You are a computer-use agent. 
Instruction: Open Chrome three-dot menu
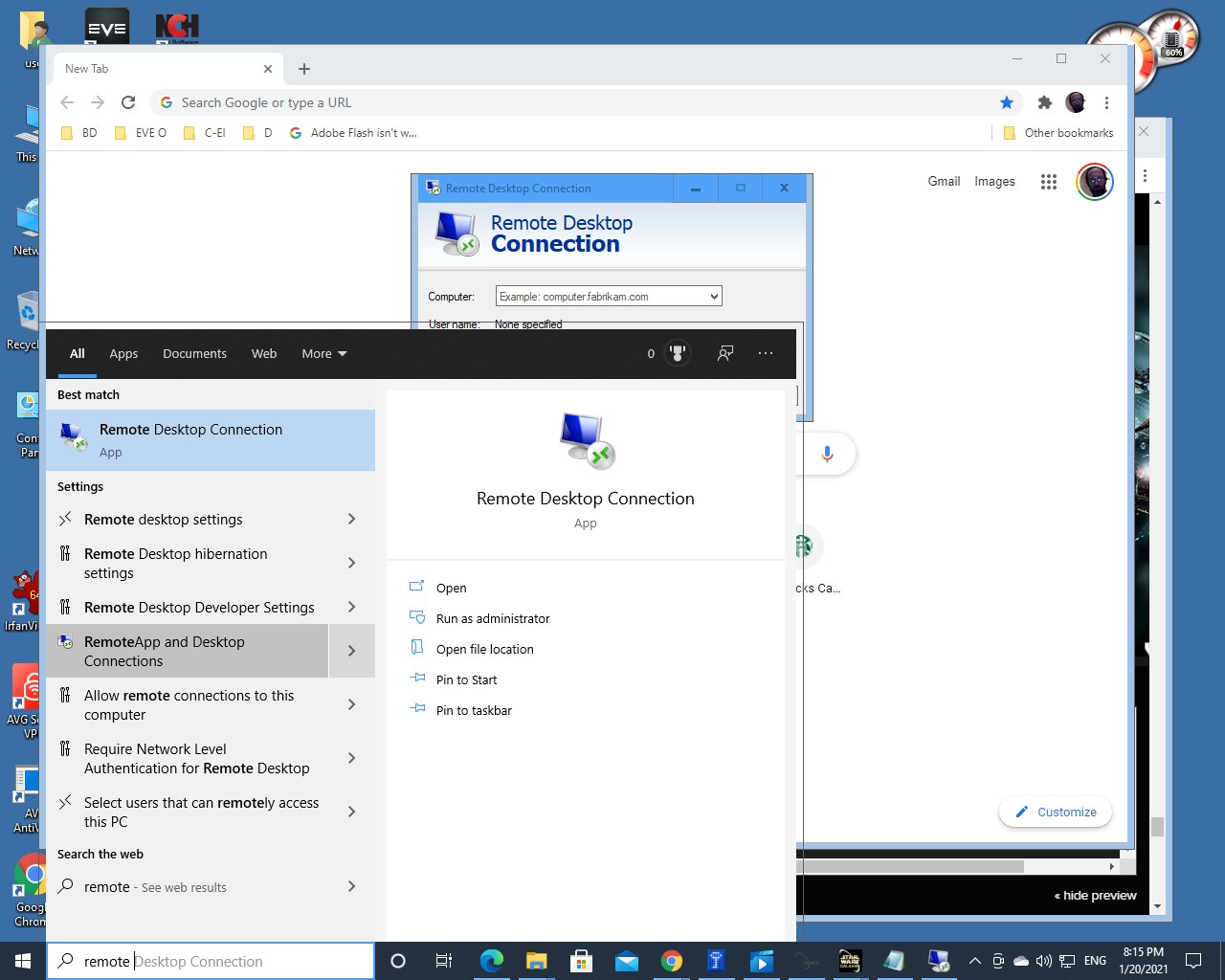[1106, 102]
